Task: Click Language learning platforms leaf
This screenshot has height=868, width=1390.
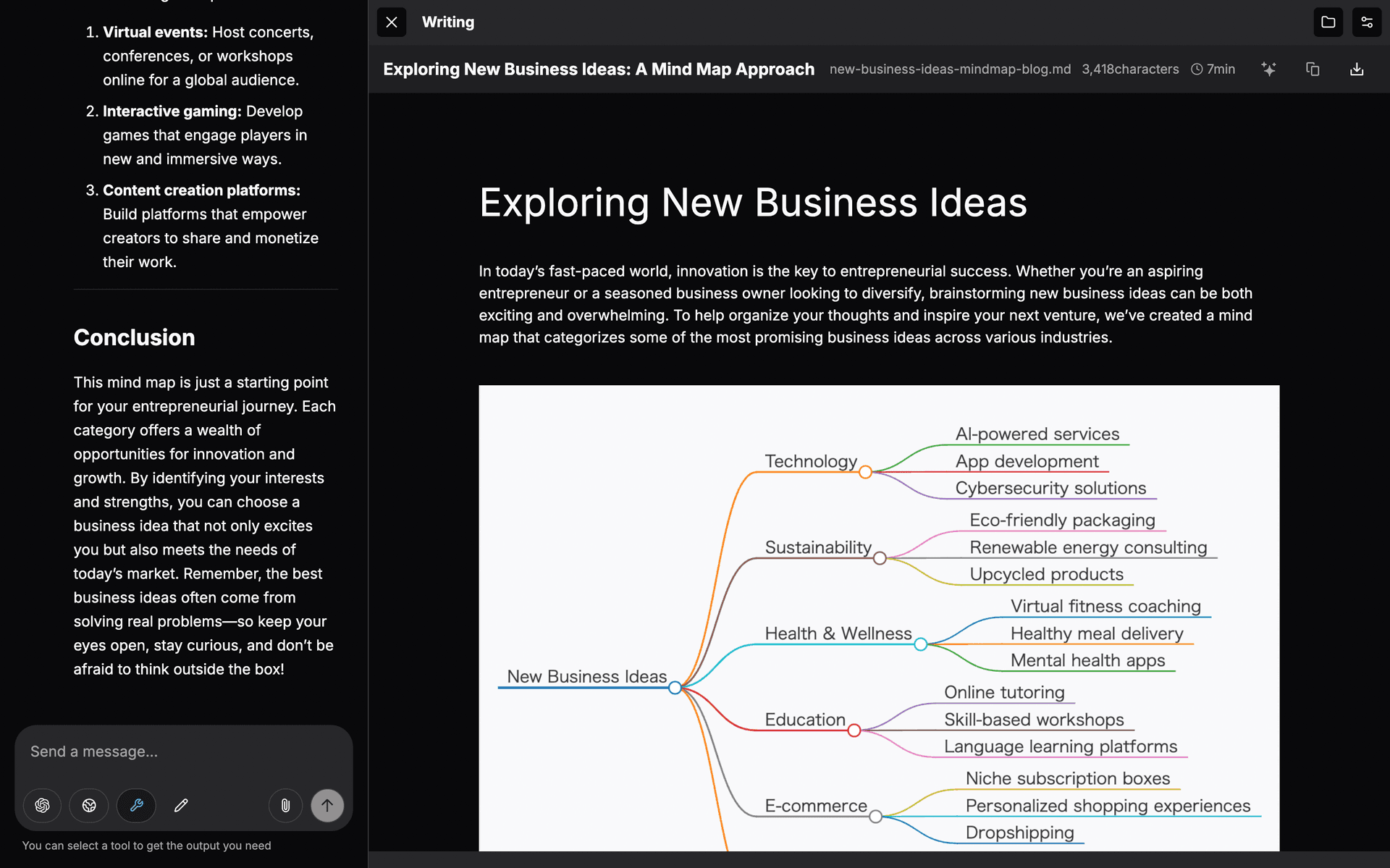Action: tap(1061, 746)
